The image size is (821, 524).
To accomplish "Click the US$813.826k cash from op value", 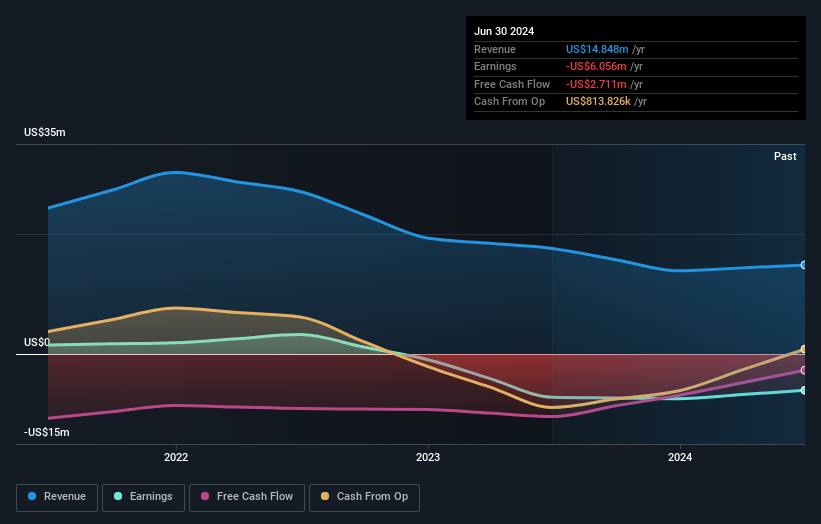I will (x=598, y=102).
